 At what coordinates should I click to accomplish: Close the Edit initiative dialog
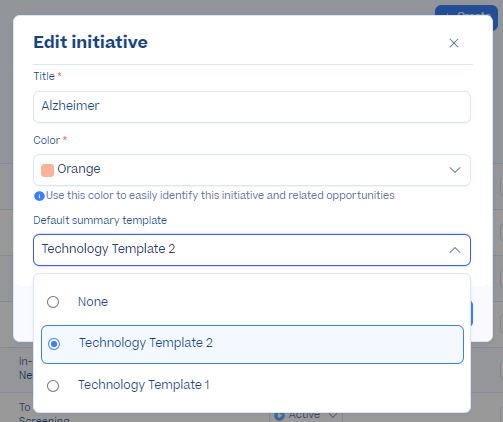(454, 43)
